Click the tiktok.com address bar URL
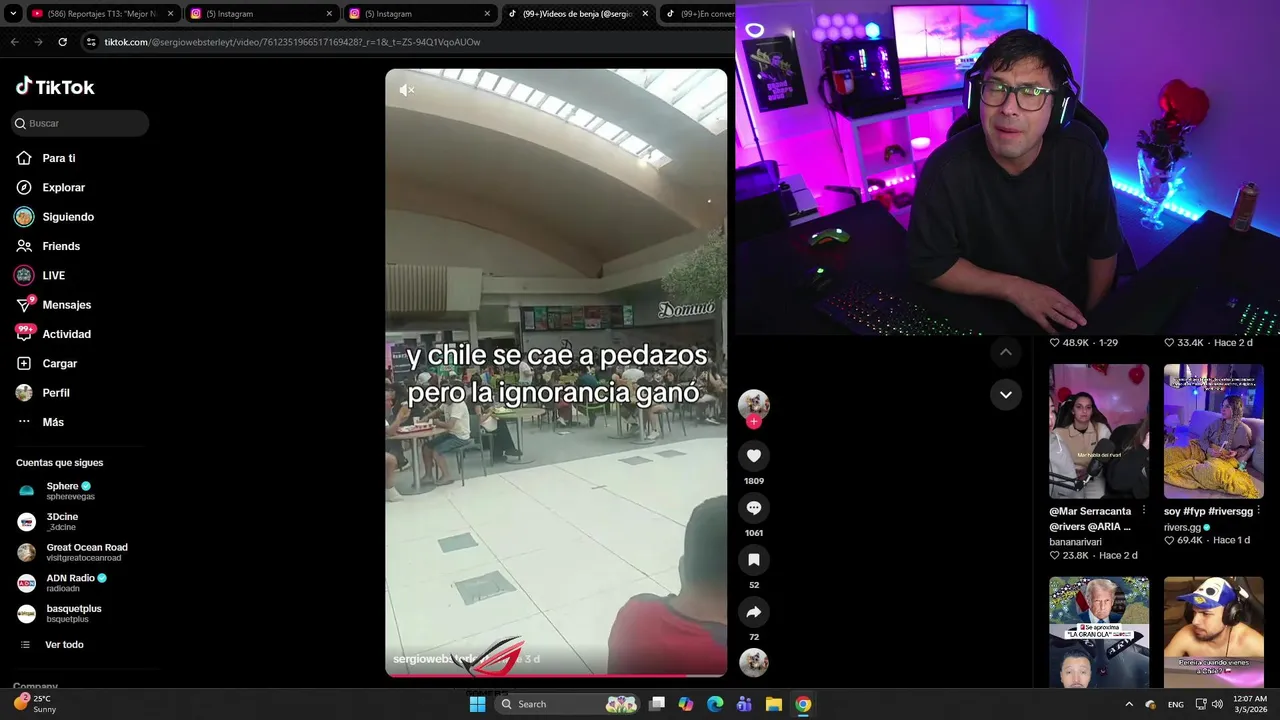 click(292, 42)
